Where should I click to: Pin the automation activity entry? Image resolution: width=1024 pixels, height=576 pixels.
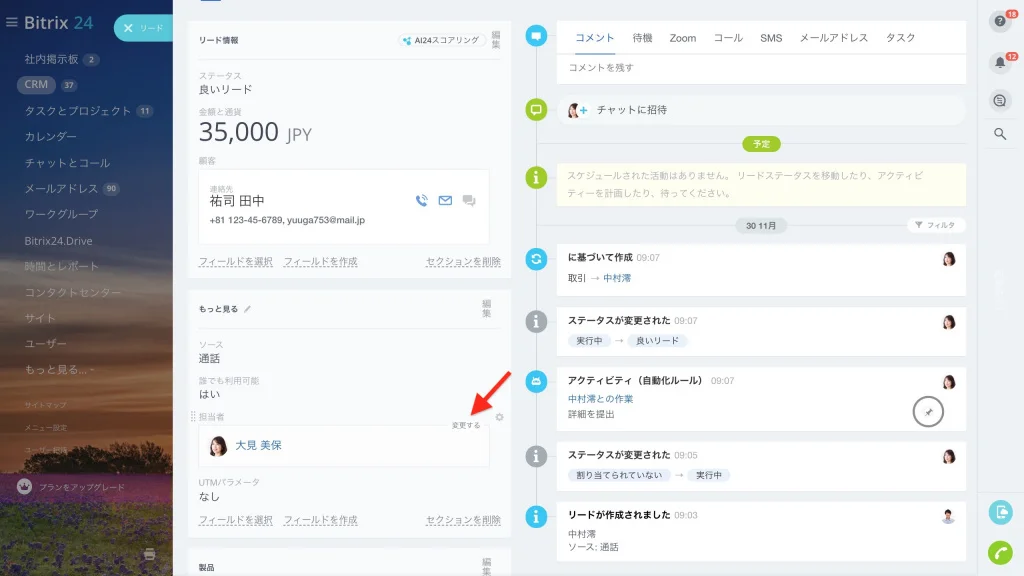tap(928, 411)
